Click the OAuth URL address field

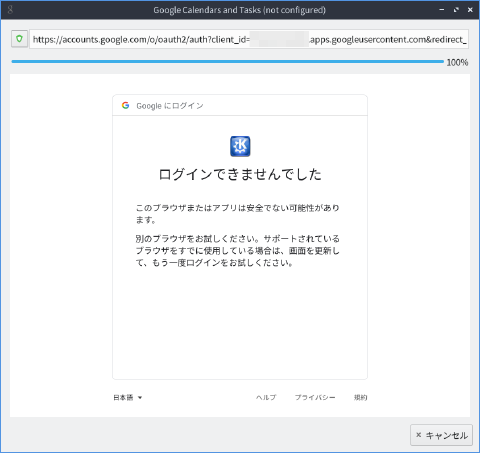[x=249, y=39]
